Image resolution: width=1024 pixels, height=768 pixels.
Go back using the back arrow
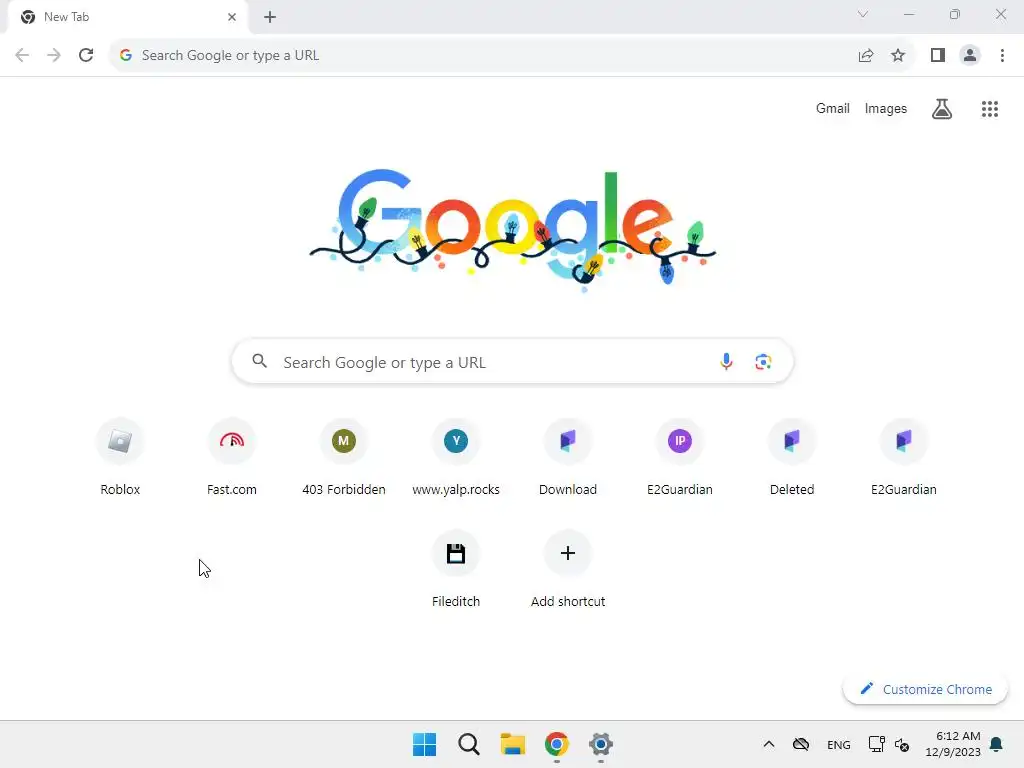22,56
